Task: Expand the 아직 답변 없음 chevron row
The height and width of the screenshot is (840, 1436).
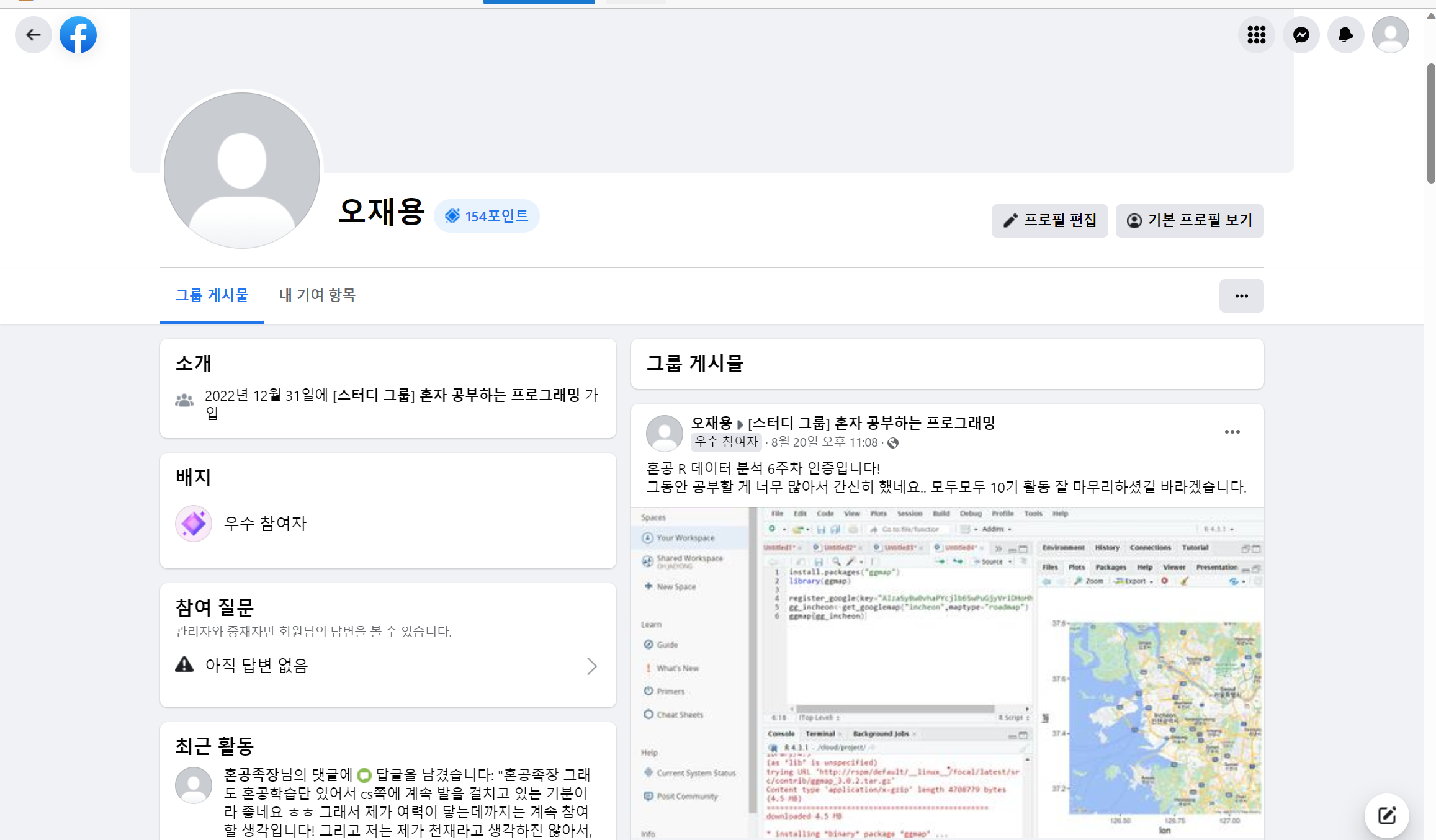Action: (x=591, y=666)
